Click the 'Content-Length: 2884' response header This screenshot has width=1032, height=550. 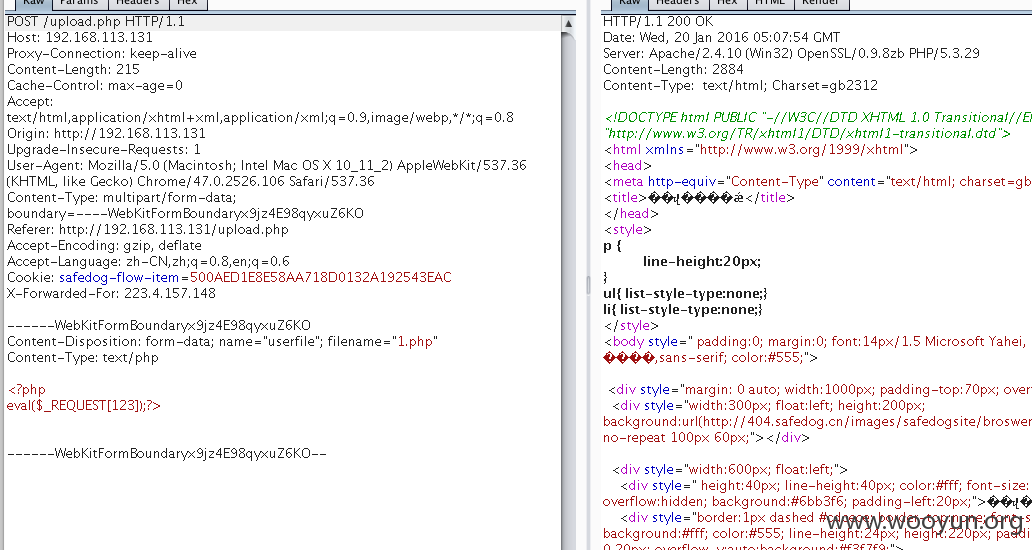(x=673, y=70)
